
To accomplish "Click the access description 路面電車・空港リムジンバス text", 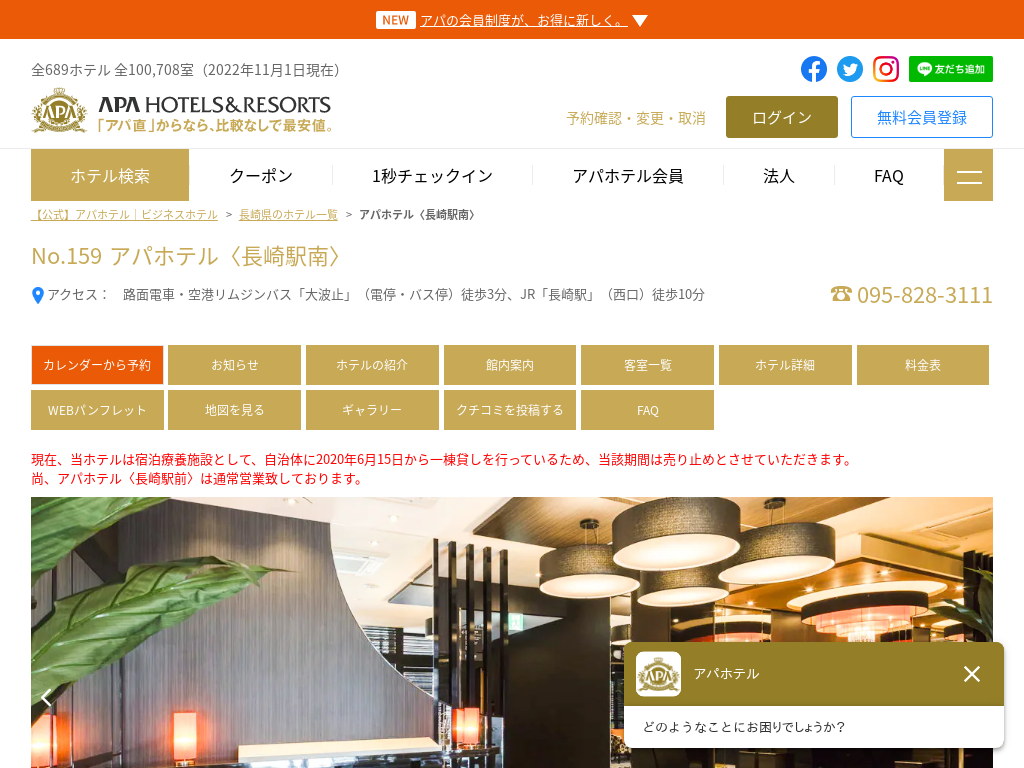I will [x=414, y=295].
